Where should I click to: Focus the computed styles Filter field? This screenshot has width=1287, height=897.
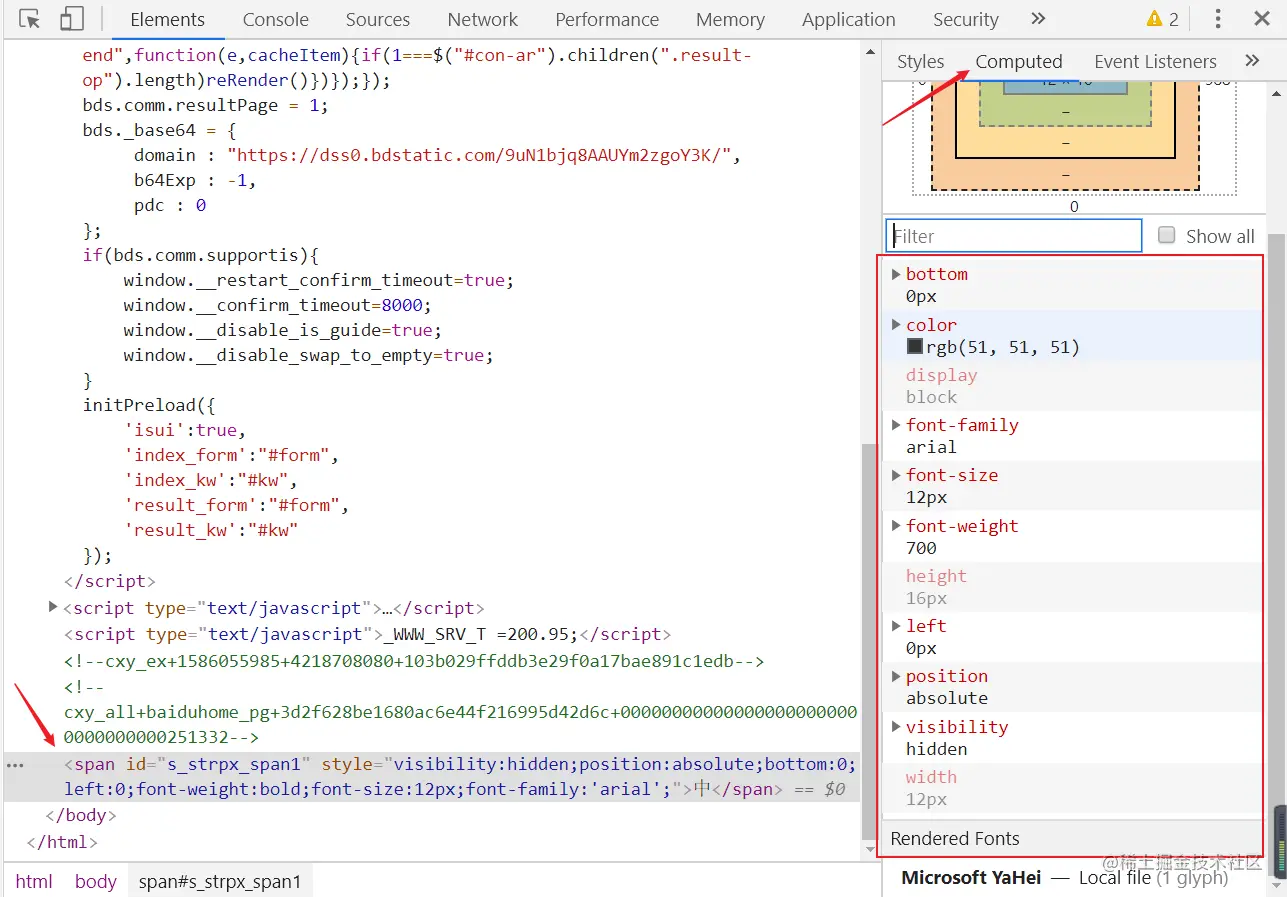point(1014,236)
